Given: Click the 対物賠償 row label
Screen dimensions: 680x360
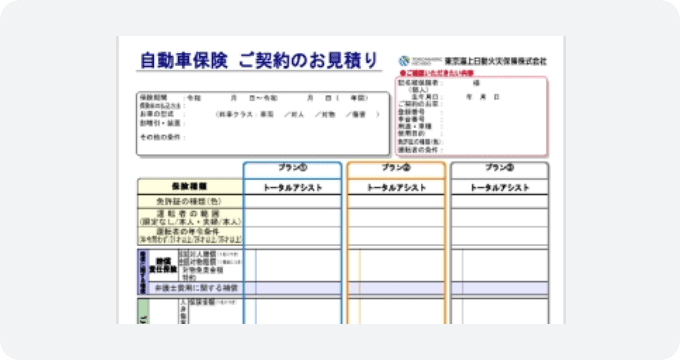Looking at the screenshot, I should pos(203,262).
